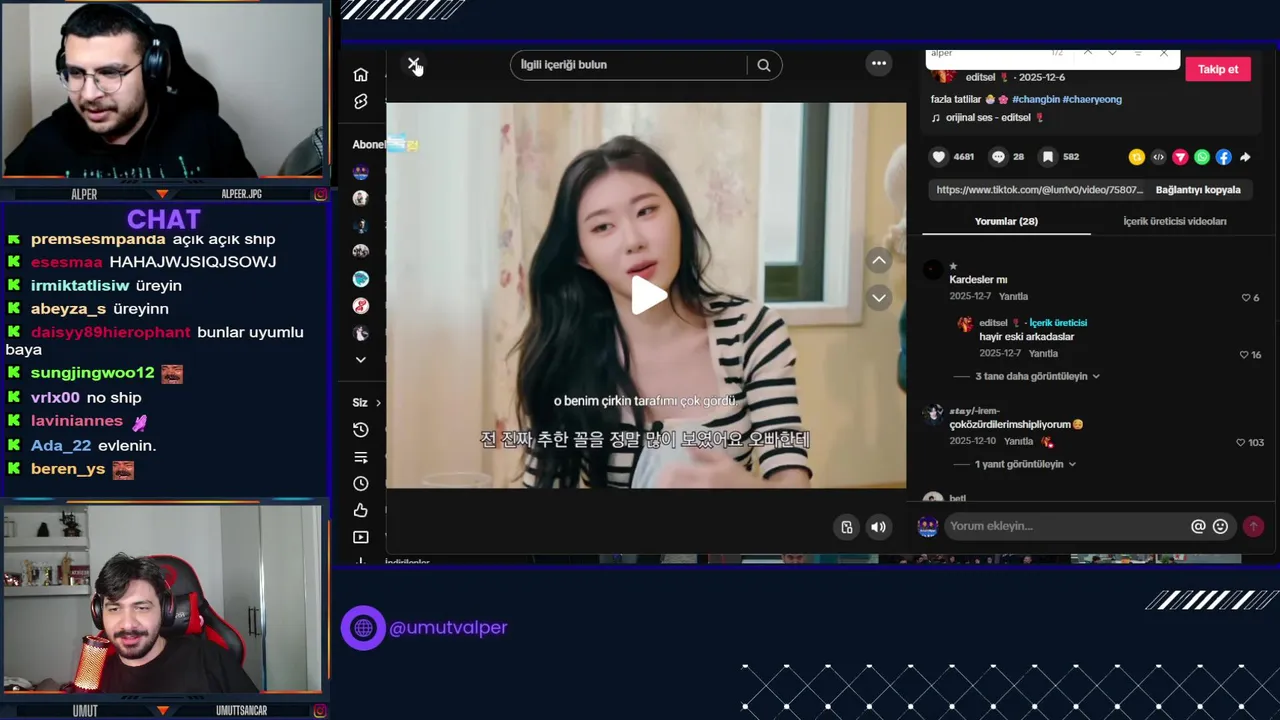This screenshot has height=720, width=1280.
Task: Reply to the Kardesler mı comment
Action: [1014, 296]
